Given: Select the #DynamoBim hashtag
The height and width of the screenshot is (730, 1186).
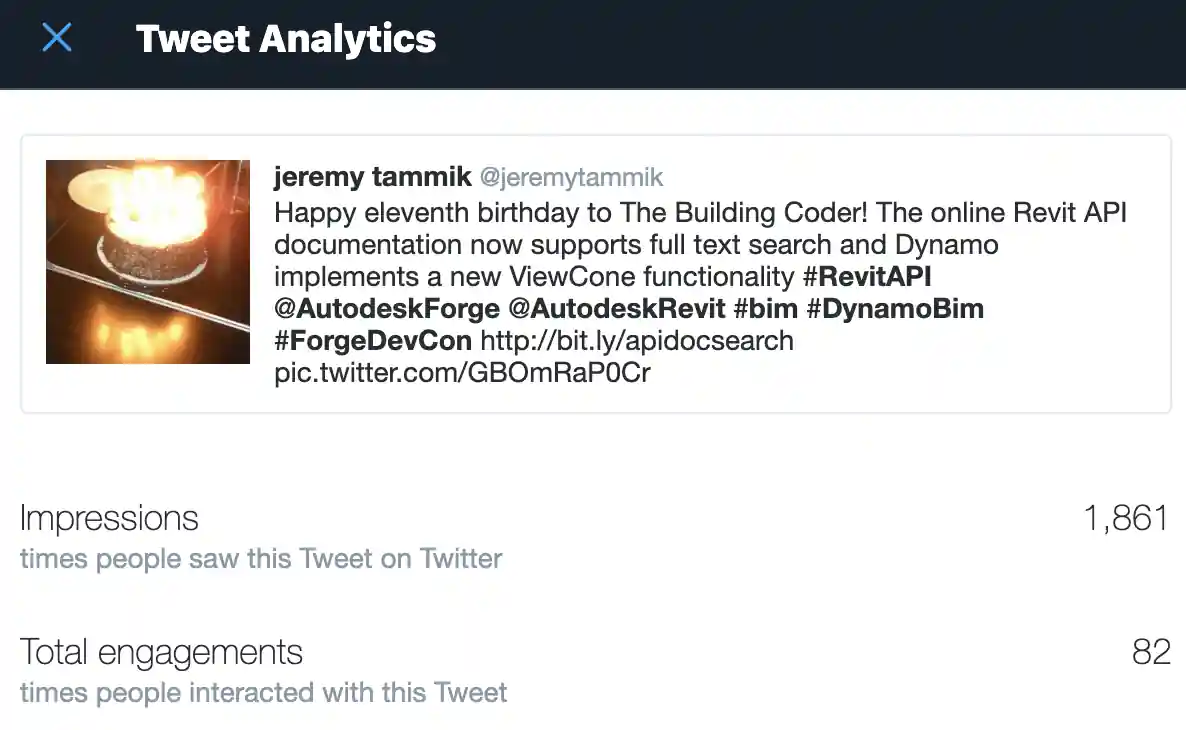Looking at the screenshot, I should click(x=896, y=308).
